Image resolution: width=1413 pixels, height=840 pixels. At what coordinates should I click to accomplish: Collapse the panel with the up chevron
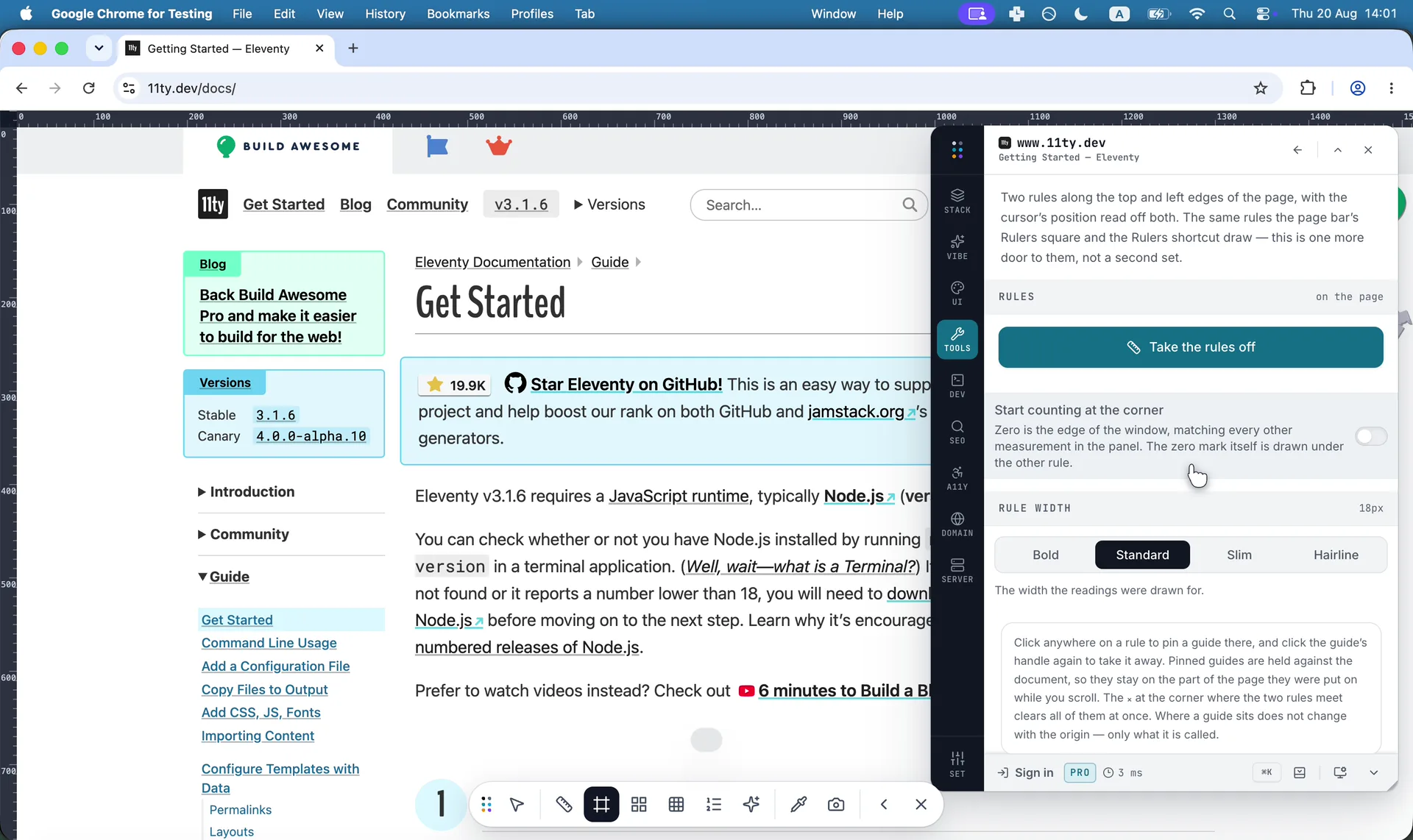[1338, 150]
